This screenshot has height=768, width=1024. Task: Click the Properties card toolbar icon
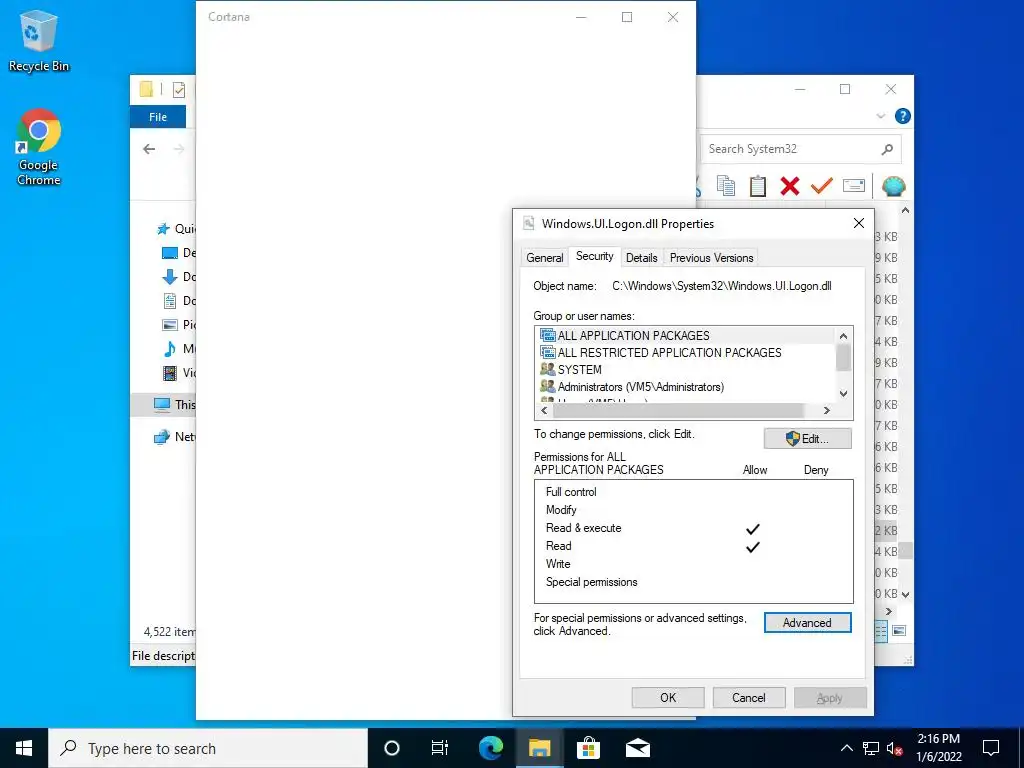tap(854, 186)
